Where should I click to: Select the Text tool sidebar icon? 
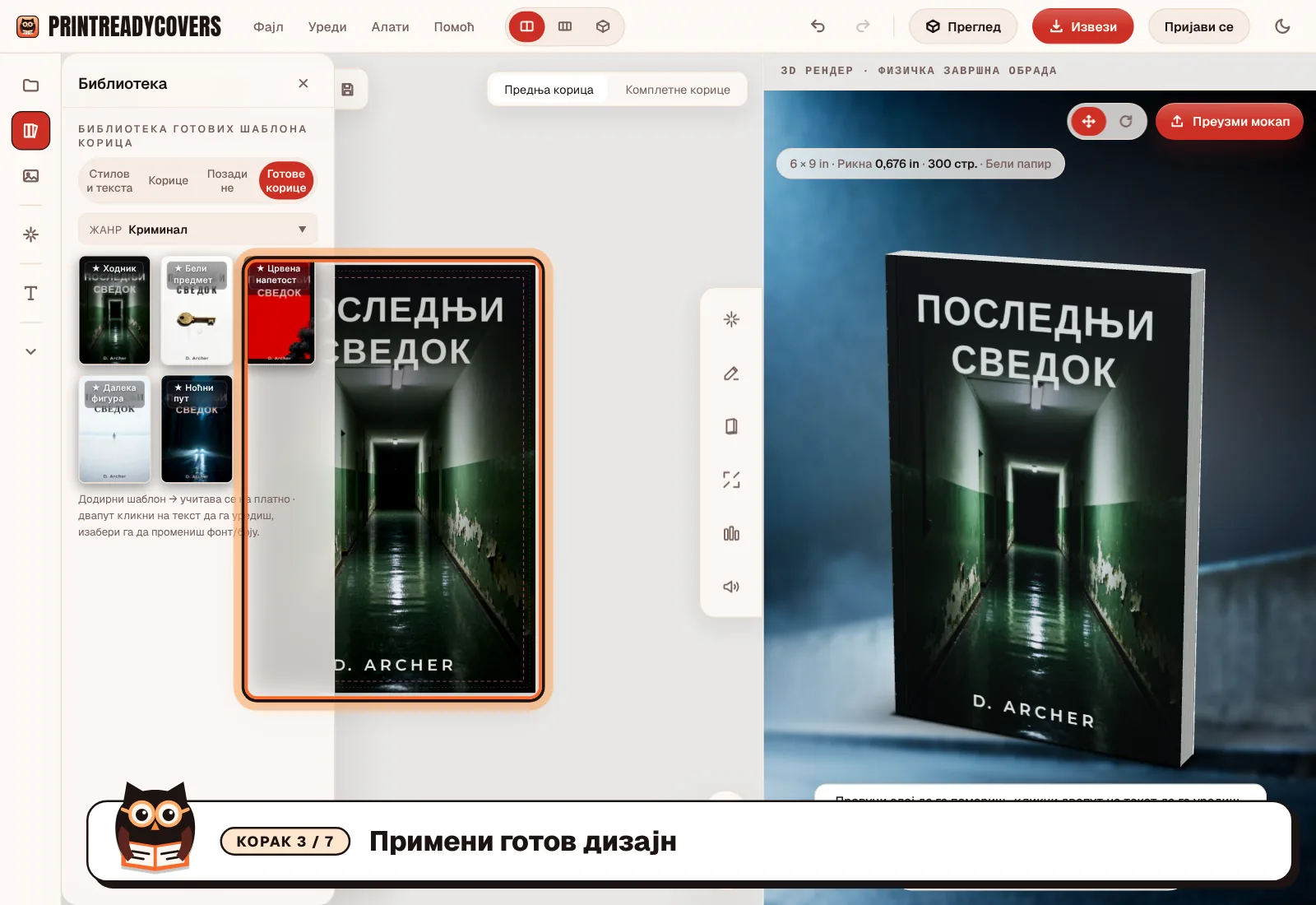point(30,294)
